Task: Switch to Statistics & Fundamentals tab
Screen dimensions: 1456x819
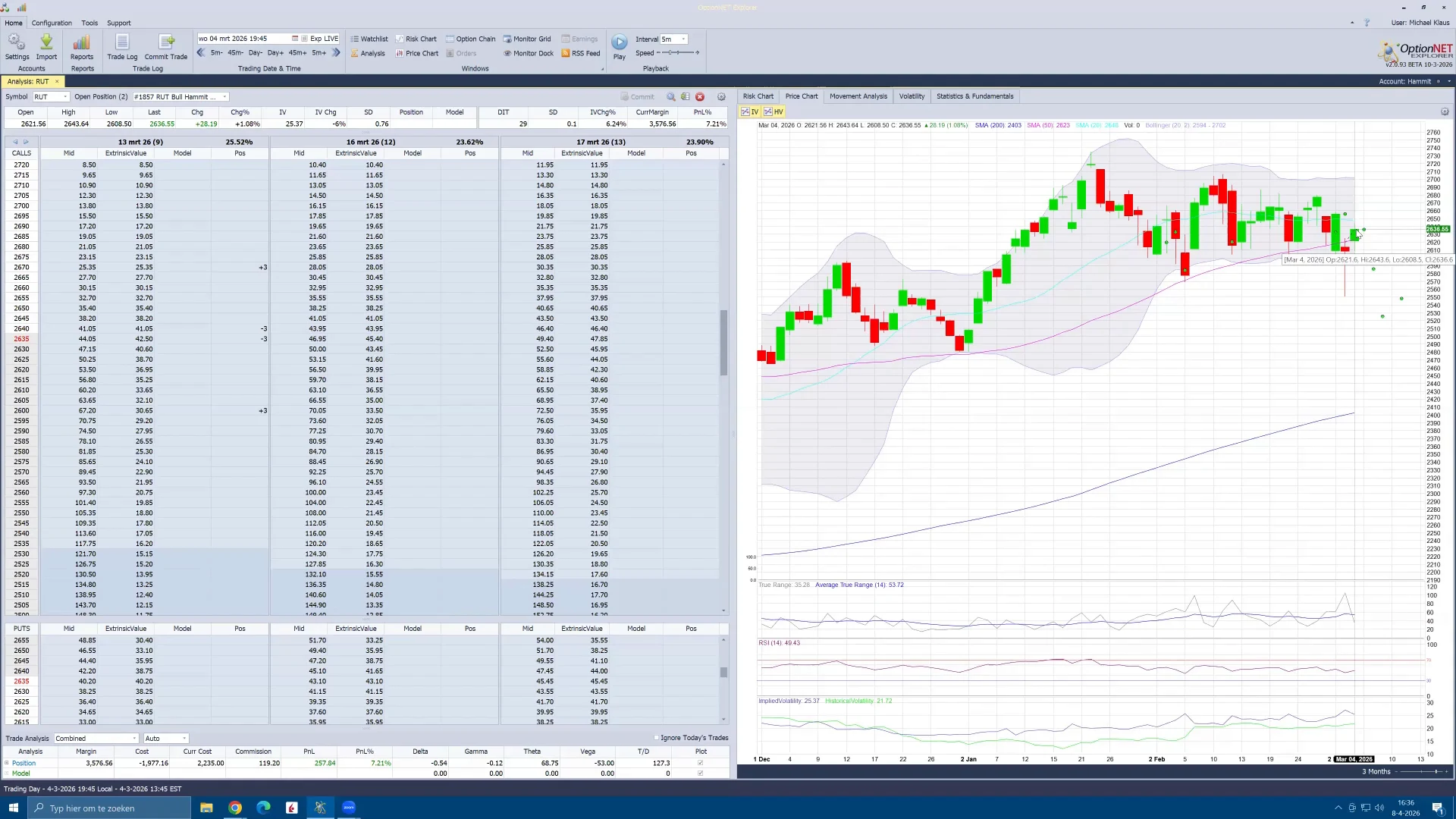Action: click(x=974, y=96)
